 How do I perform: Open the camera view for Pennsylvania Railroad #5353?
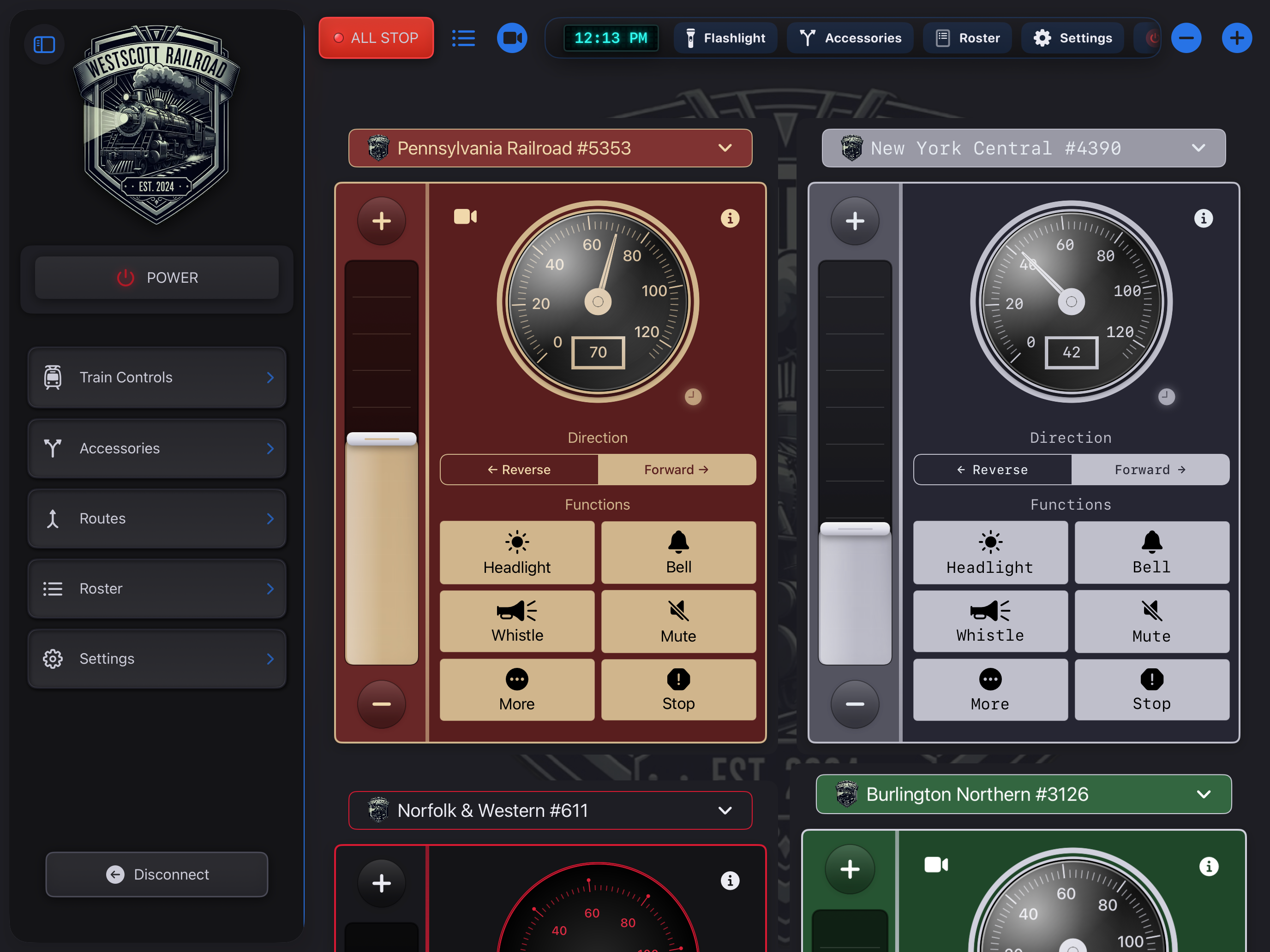[465, 217]
